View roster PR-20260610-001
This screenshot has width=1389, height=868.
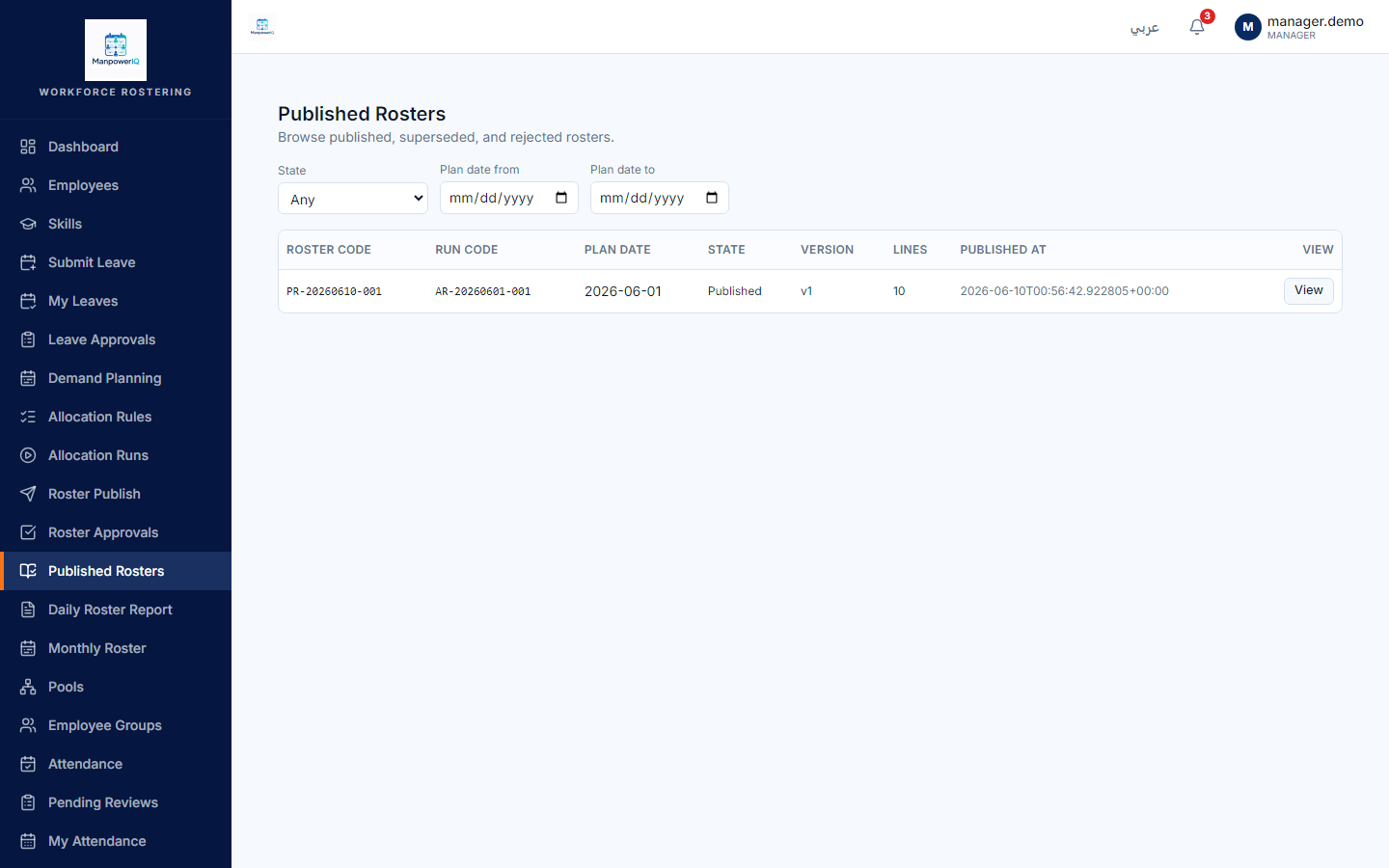point(1309,290)
